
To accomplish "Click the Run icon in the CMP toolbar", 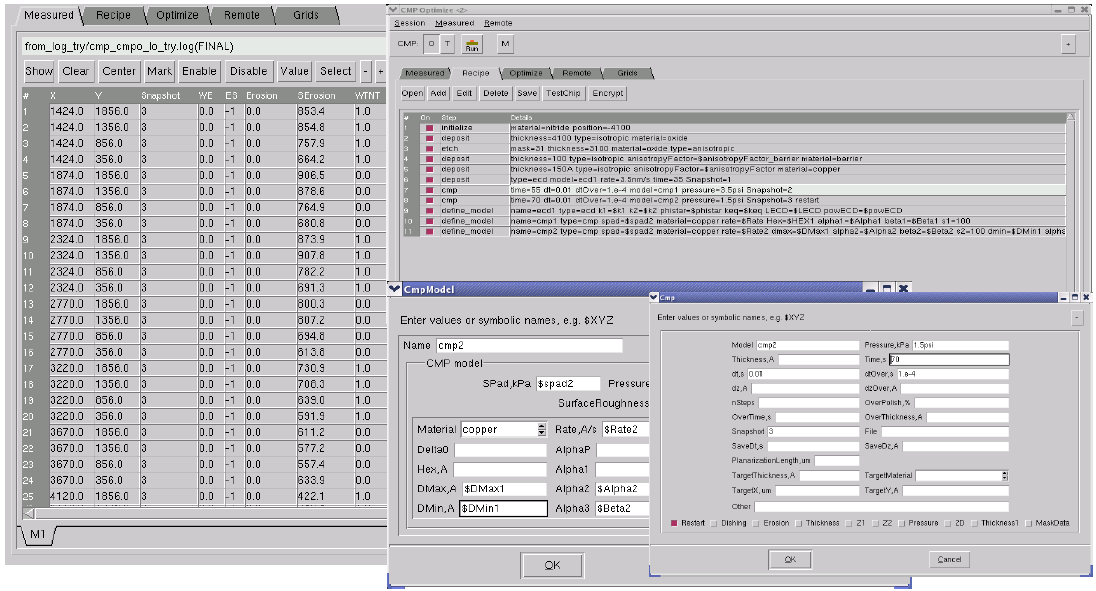I will point(471,44).
